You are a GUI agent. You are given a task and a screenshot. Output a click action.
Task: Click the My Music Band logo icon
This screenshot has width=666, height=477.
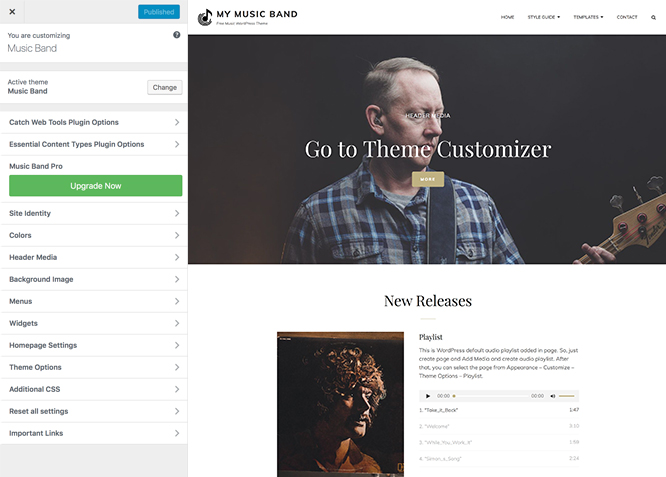pyautogui.click(x=205, y=17)
